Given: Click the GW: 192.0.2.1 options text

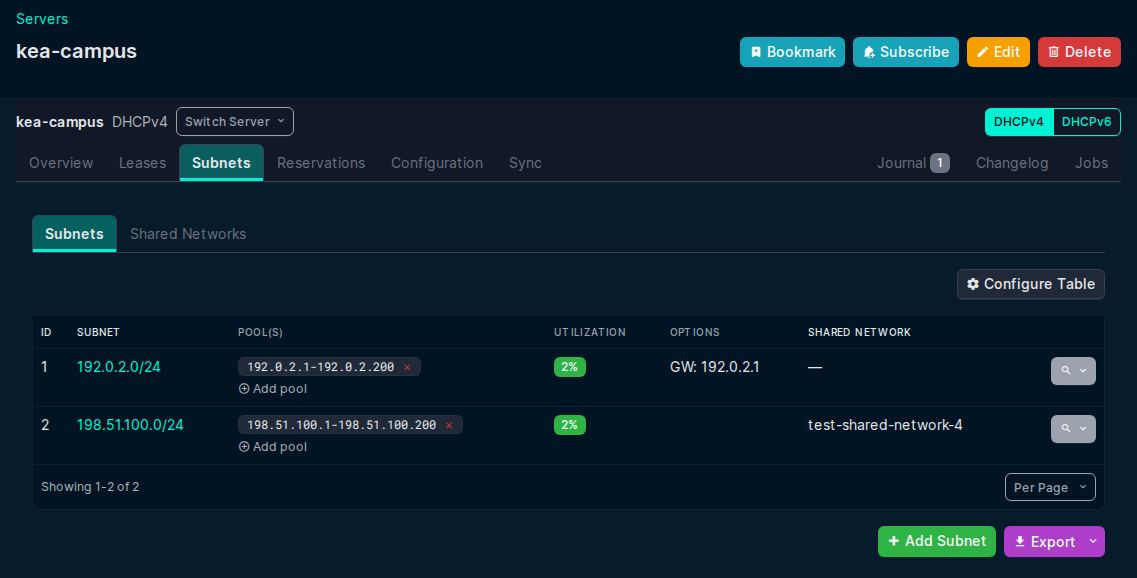Looking at the screenshot, I should (715, 367).
